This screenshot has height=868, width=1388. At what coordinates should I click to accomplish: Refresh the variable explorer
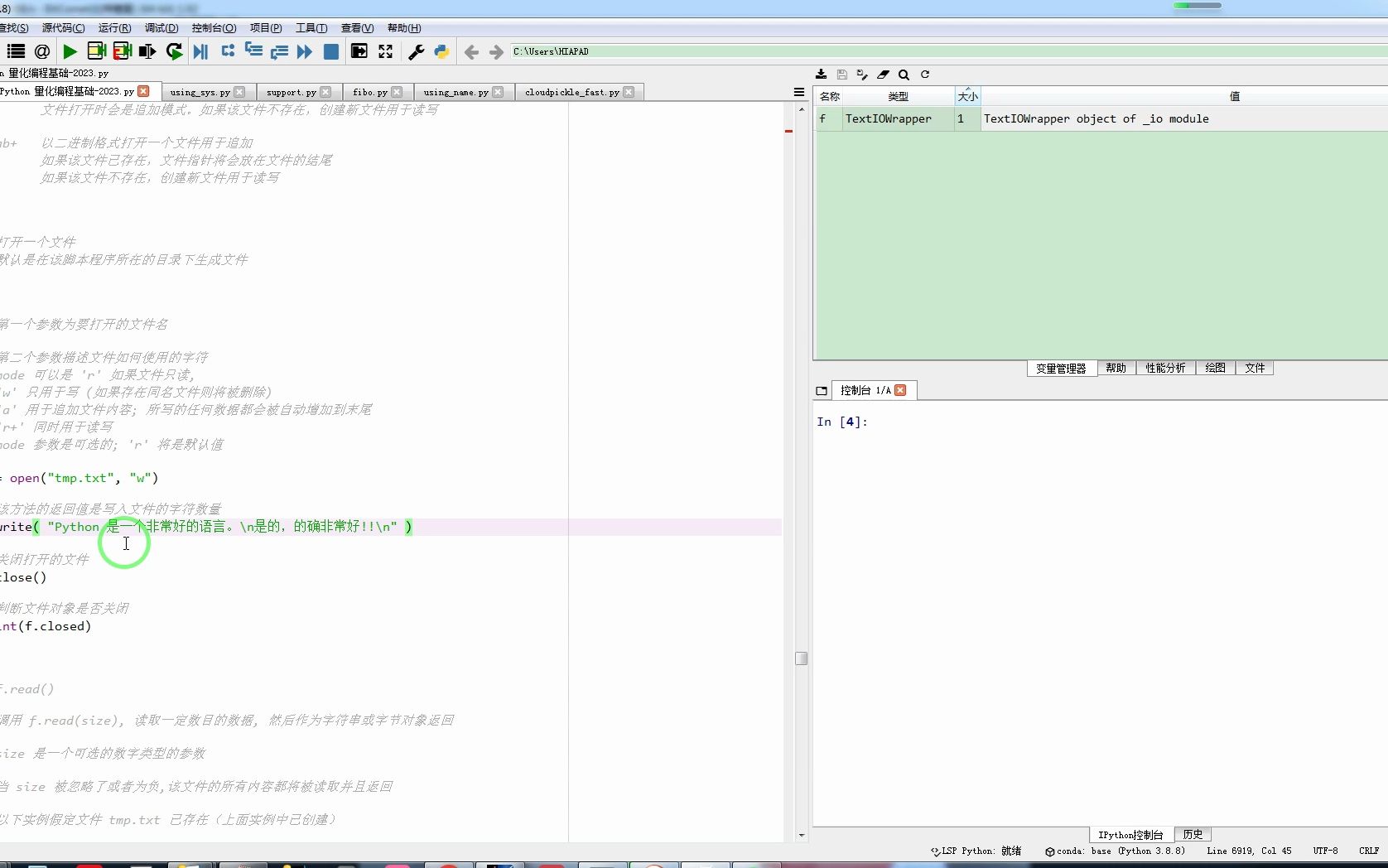[x=925, y=74]
